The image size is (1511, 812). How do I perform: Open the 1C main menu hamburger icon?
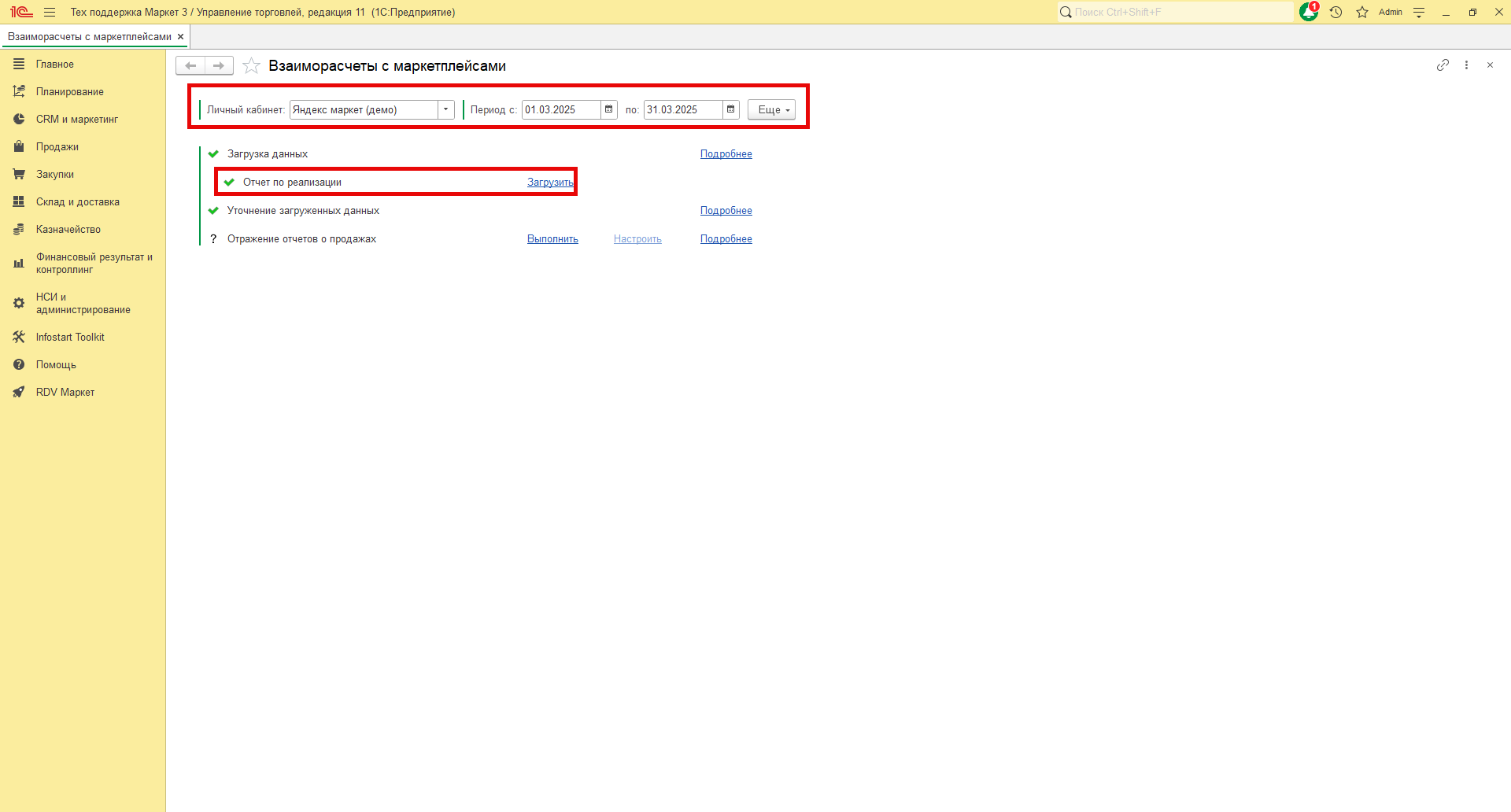50,12
